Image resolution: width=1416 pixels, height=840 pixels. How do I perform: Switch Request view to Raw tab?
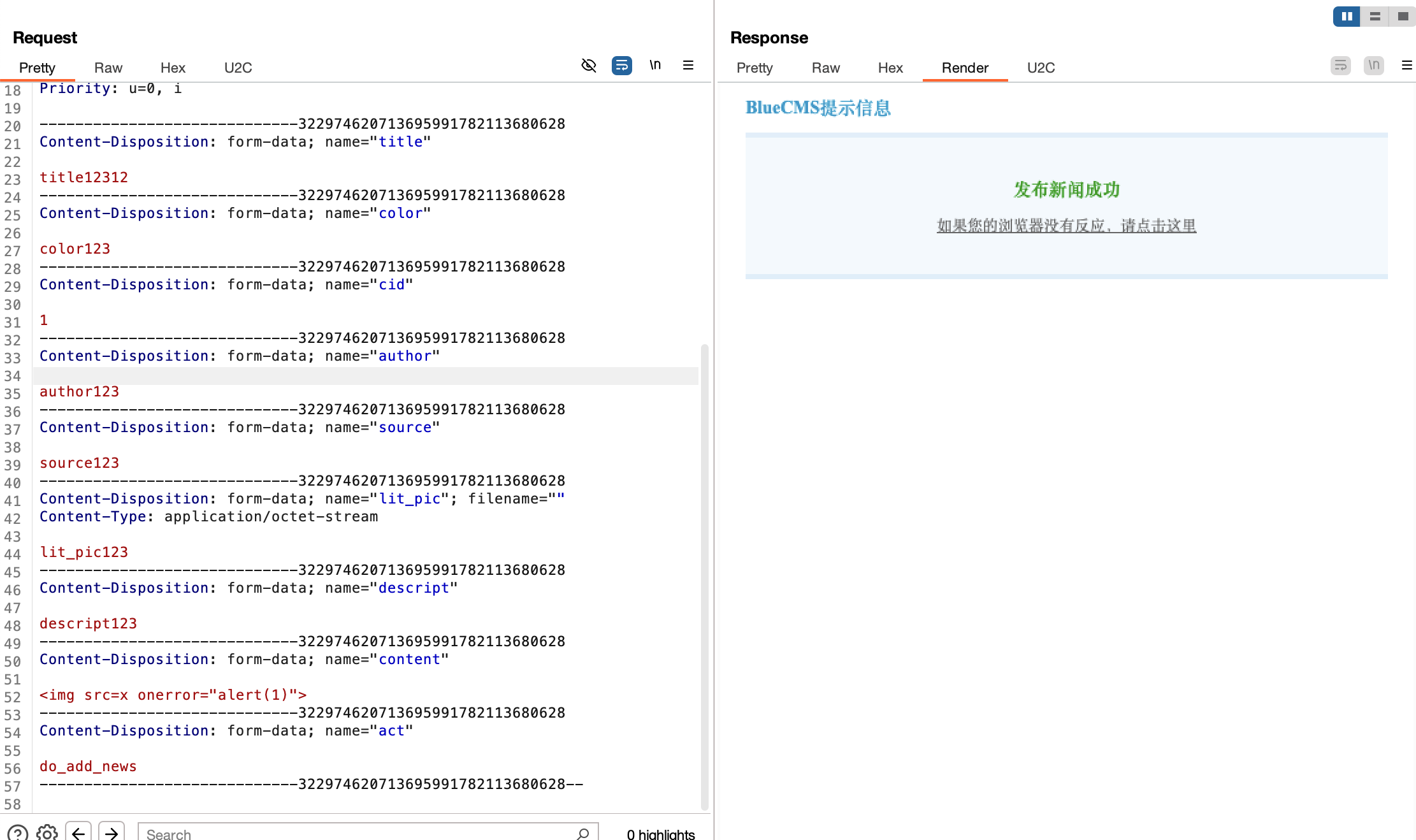(x=108, y=68)
